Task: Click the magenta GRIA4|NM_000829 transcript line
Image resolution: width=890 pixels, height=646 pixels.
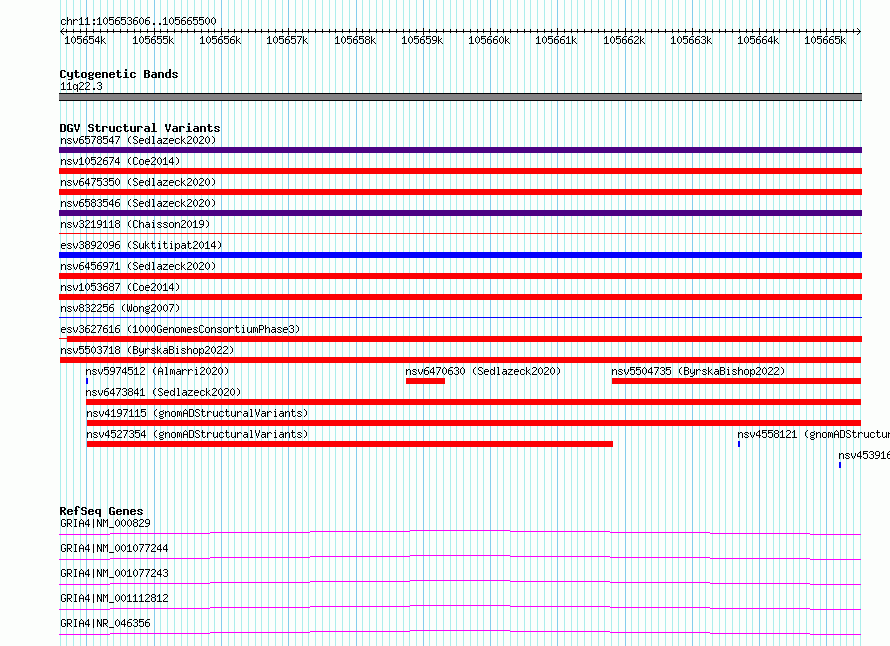Action: pyautogui.click(x=460, y=532)
